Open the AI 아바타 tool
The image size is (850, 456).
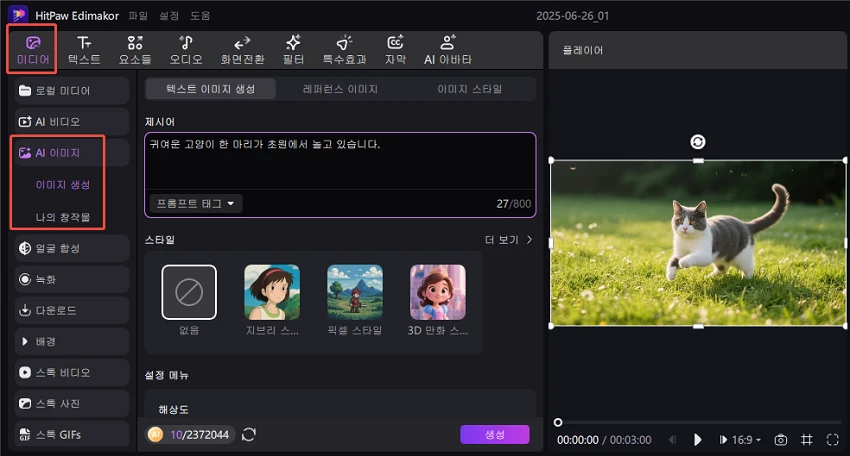[x=448, y=50]
